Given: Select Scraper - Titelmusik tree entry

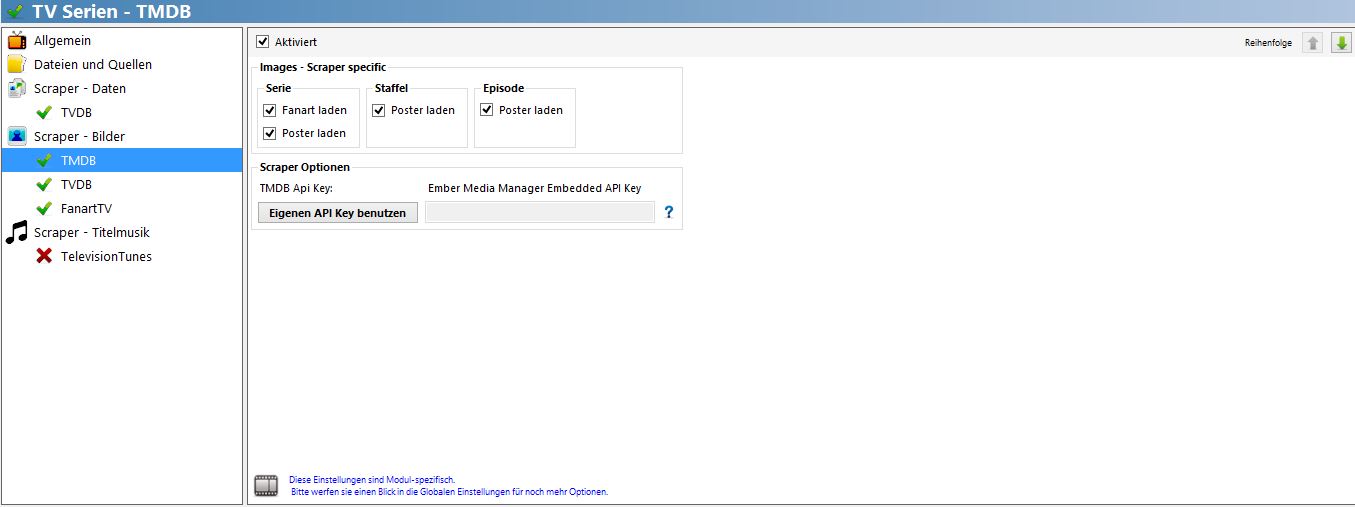Looking at the screenshot, I should click(x=92, y=233).
